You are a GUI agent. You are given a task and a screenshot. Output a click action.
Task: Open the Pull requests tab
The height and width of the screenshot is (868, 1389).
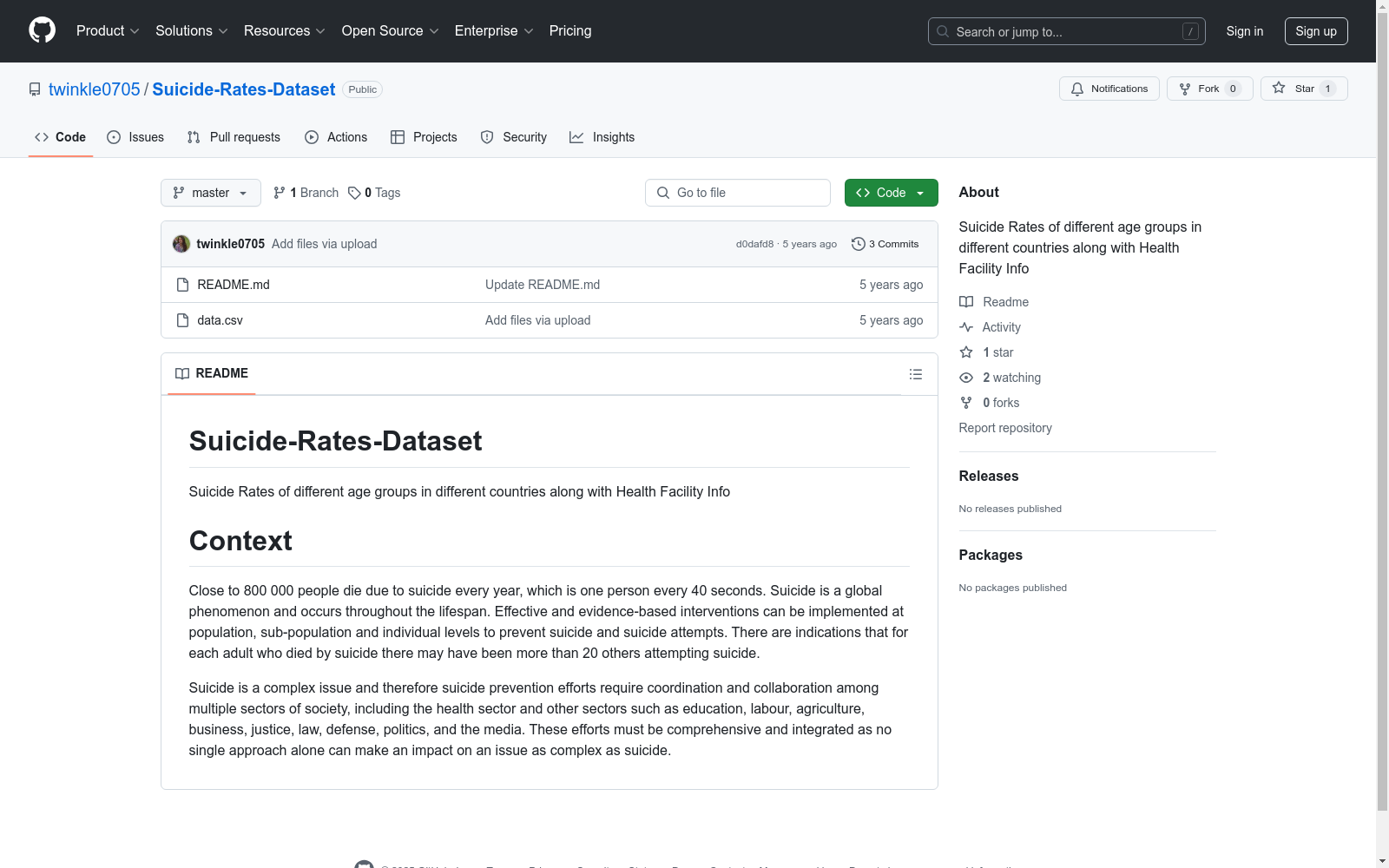pyautogui.click(x=234, y=137)
